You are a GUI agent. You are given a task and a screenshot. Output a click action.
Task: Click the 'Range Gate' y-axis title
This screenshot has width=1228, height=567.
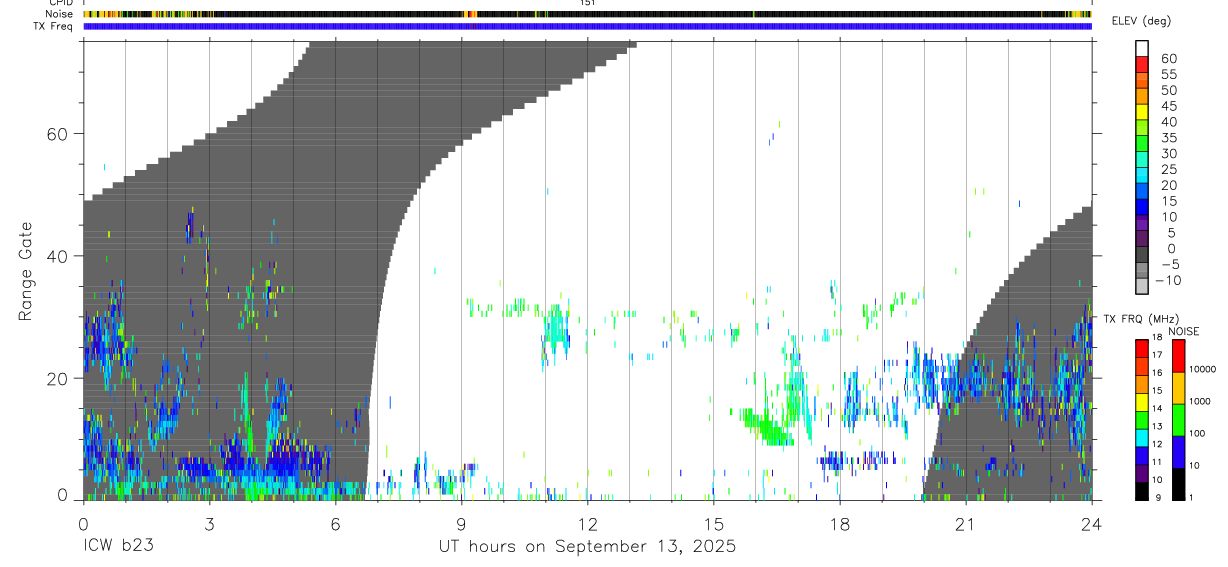26,270
